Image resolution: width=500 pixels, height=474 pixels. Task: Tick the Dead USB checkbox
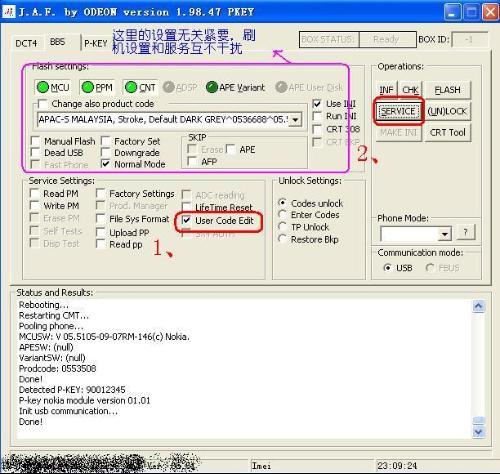[x=36, y=153]
